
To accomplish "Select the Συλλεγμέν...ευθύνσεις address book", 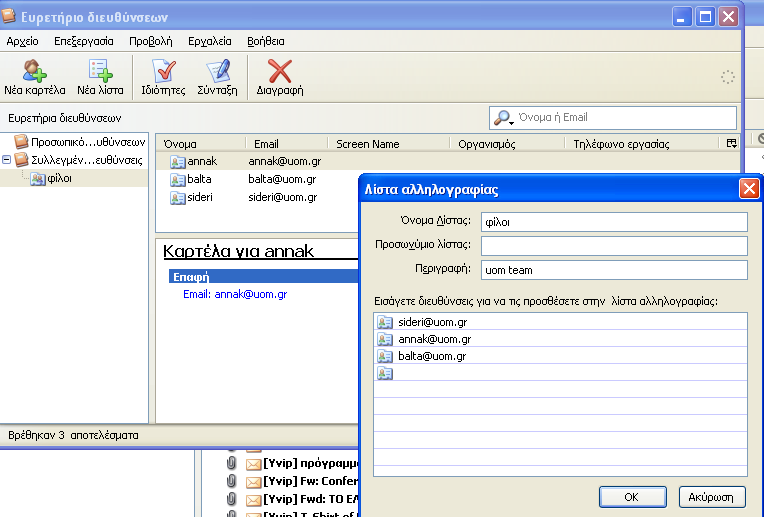I will 78,160.
